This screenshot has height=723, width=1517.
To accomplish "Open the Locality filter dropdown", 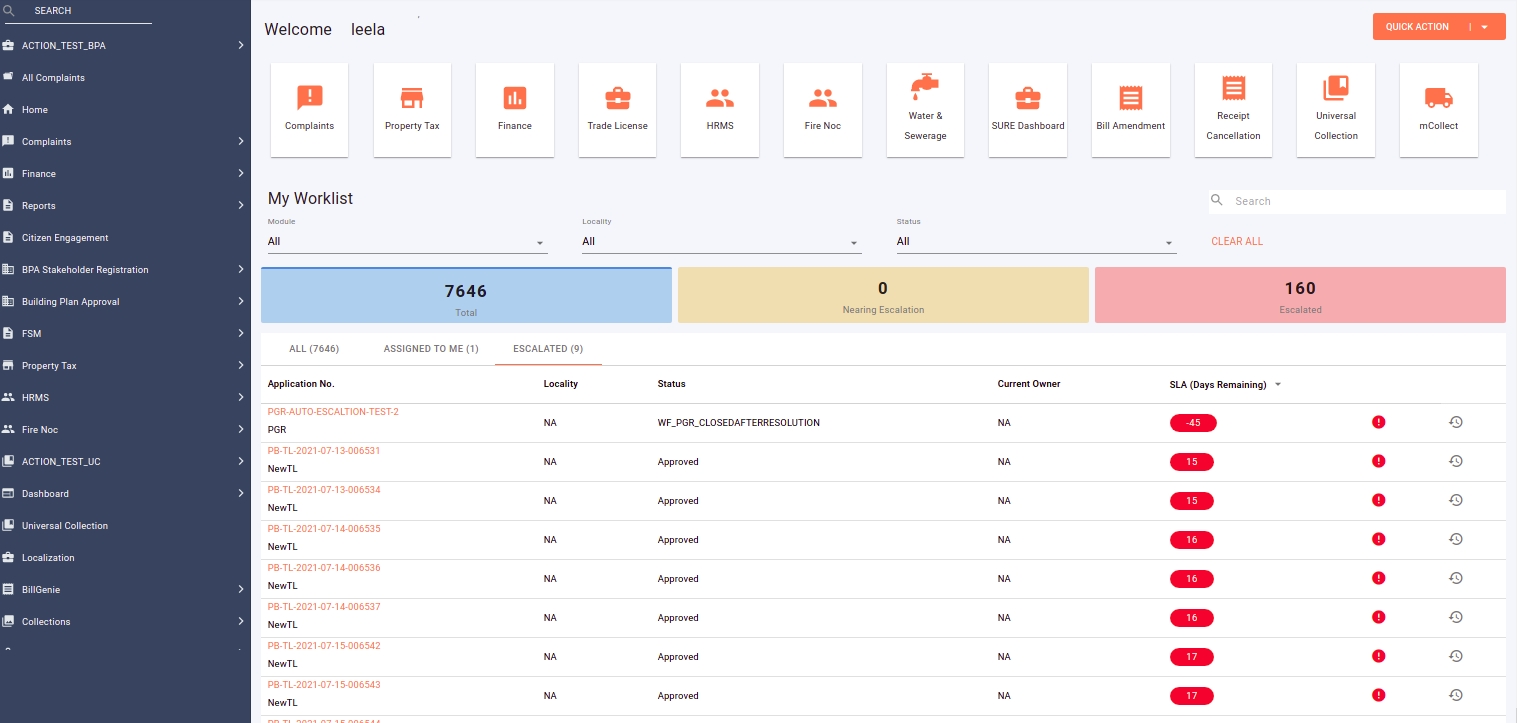I will 721,242.
